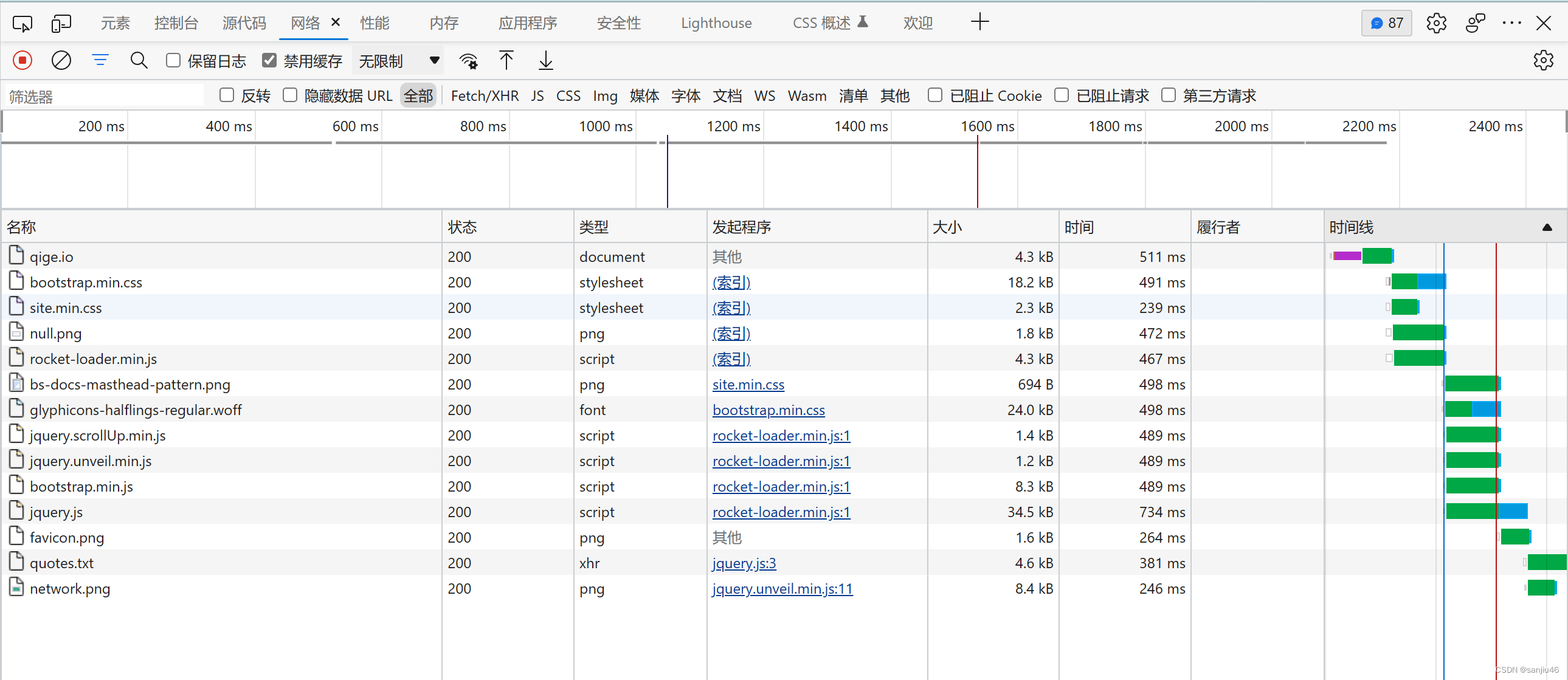Image resolution: width=1568 pixels, height=680 pixels.
Task: Focus the 筛选器 filter input
Action: (x=105, y=95)
